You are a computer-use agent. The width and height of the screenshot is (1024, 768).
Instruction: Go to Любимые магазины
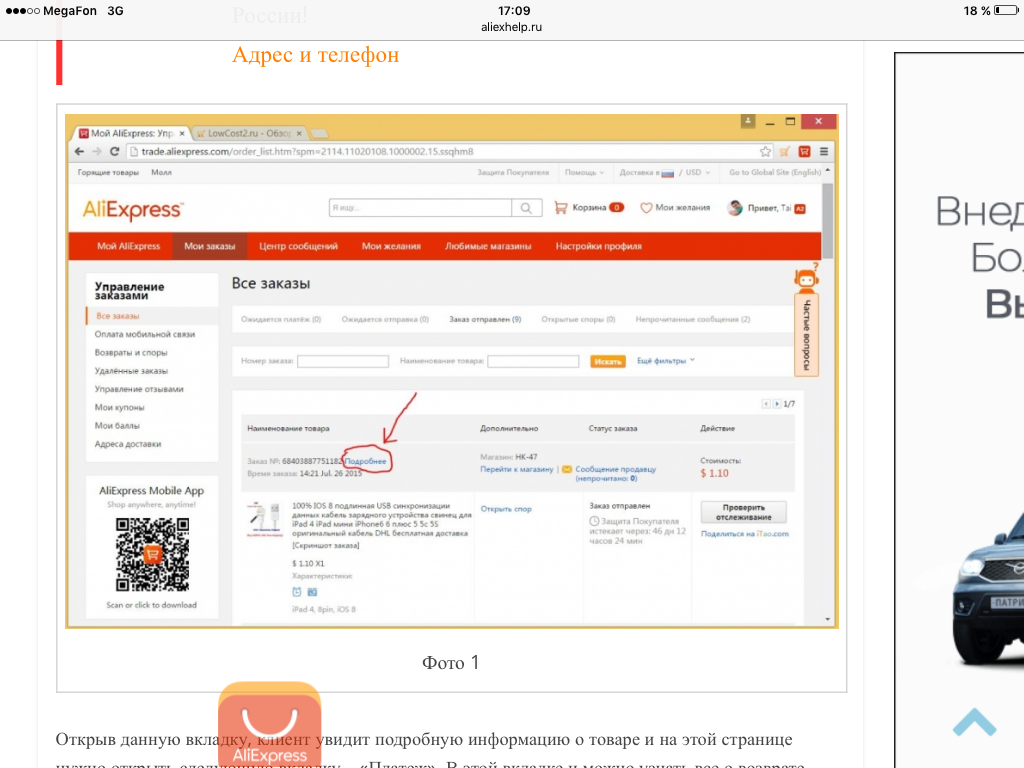[488, 246]
